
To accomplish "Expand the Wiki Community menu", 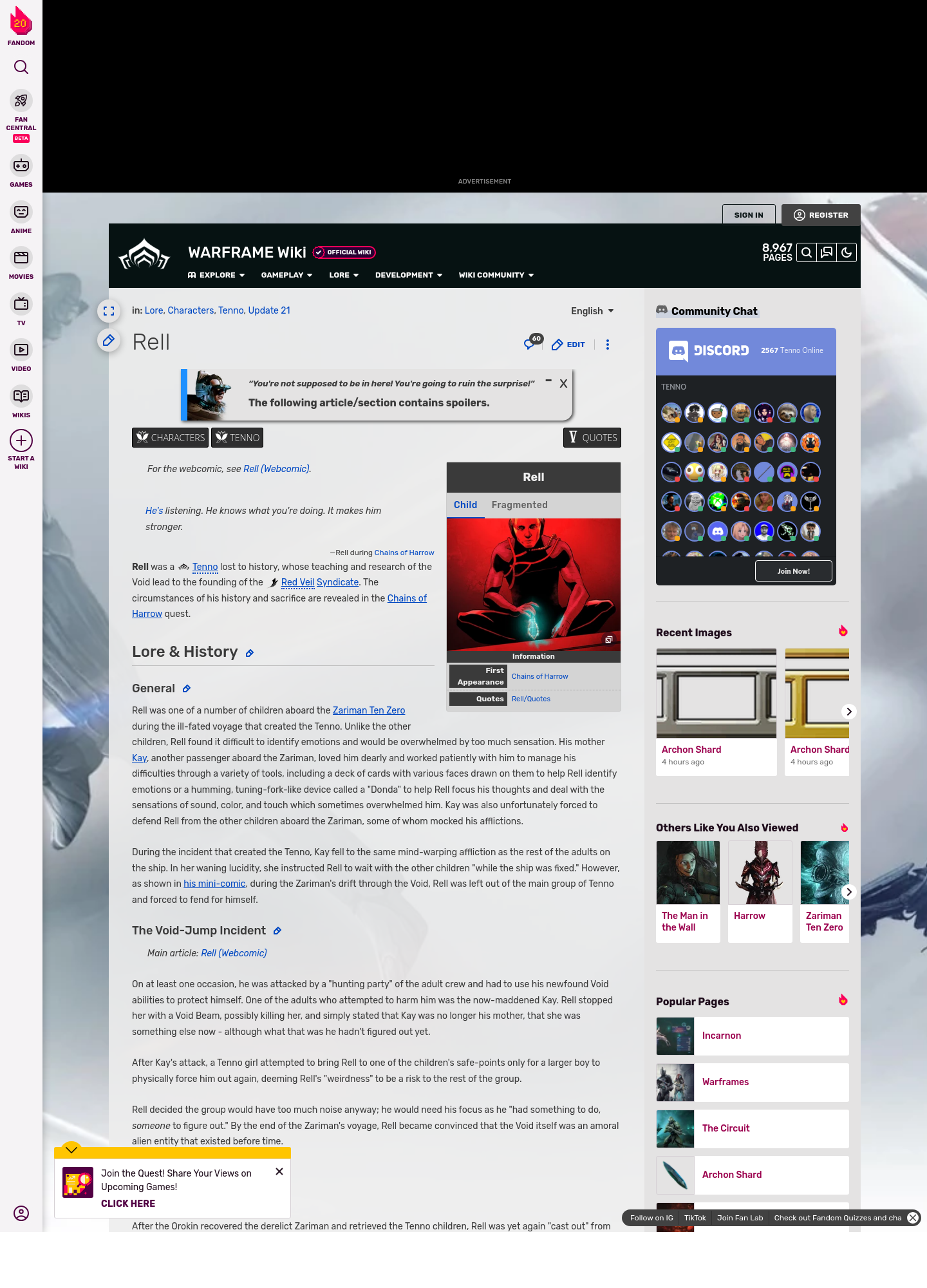I will pyautogui.click(x=496, y=275).
